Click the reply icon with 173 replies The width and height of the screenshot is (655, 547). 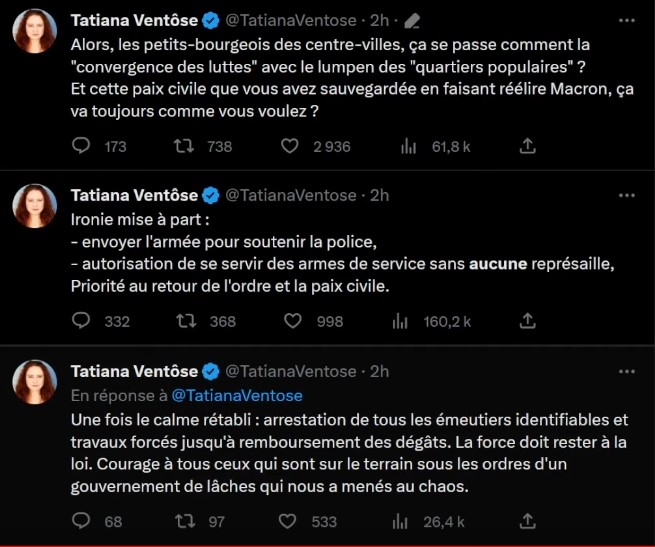(x=83, y=146)
